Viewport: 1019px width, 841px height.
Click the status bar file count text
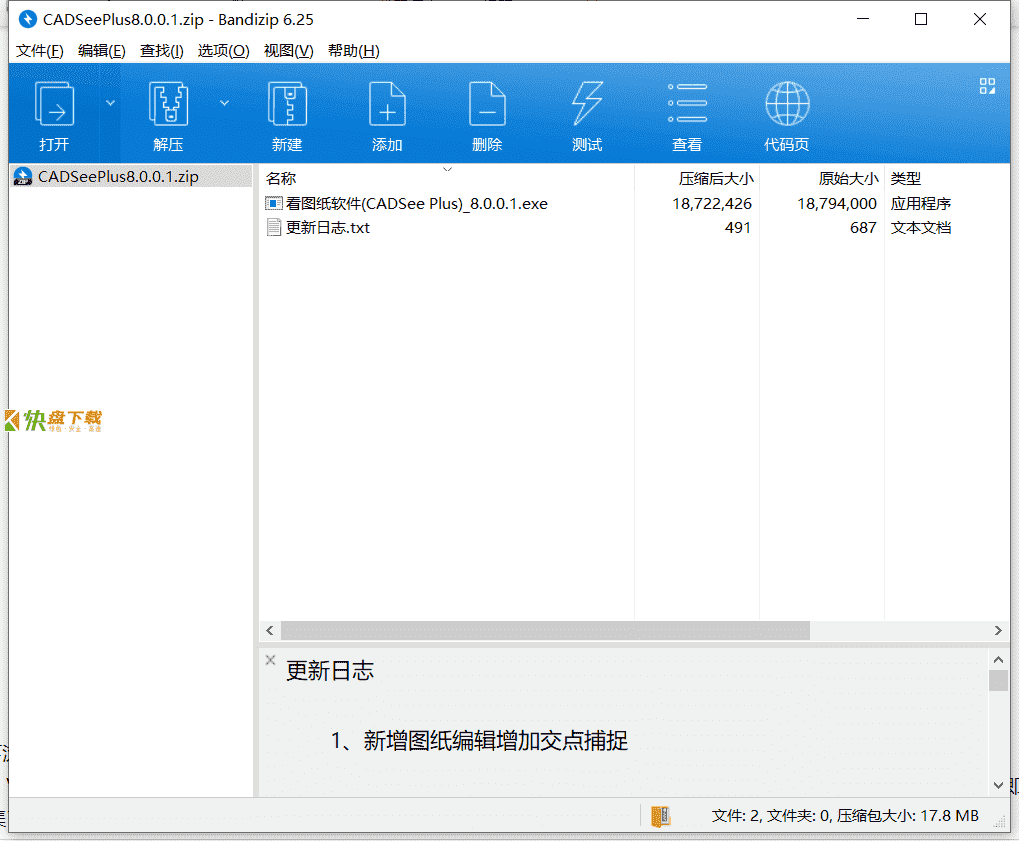[x=845, y=816]
